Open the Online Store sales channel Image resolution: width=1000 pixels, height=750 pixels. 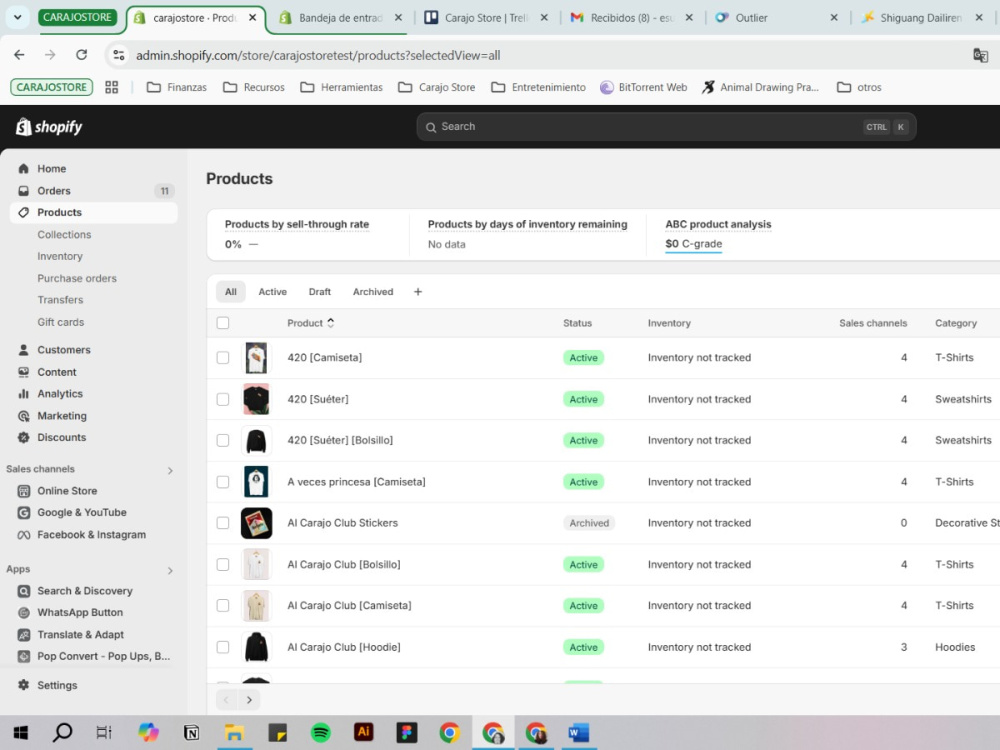tap(67, 490)
